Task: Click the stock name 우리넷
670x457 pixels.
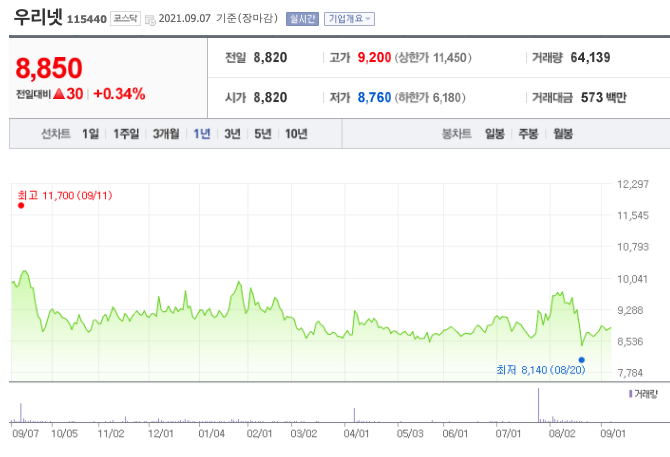Action: point(38,18)
